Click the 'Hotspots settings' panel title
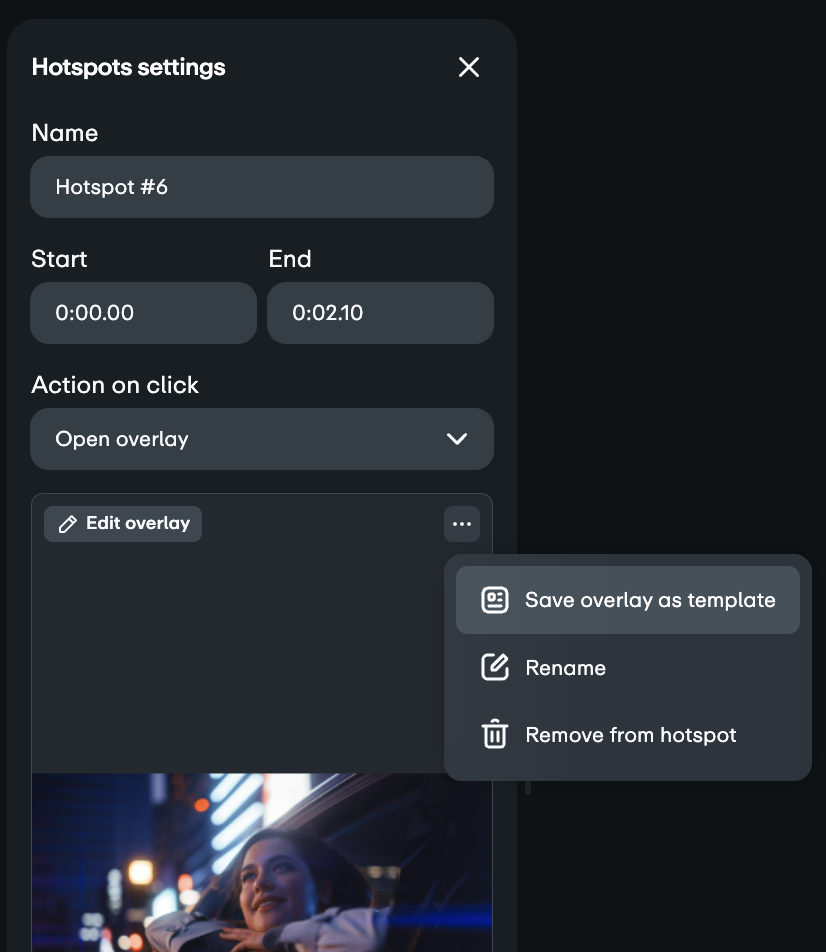This screenshot has height=952, width=826. point(129,67)
